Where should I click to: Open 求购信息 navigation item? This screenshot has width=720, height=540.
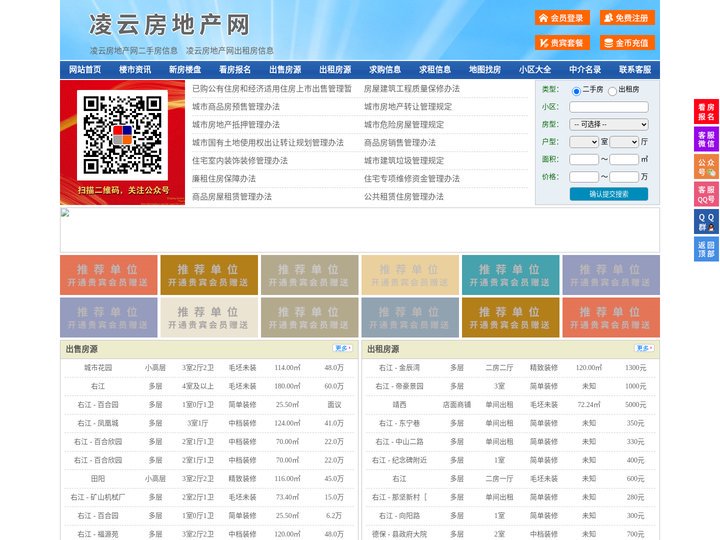(385, 70)
